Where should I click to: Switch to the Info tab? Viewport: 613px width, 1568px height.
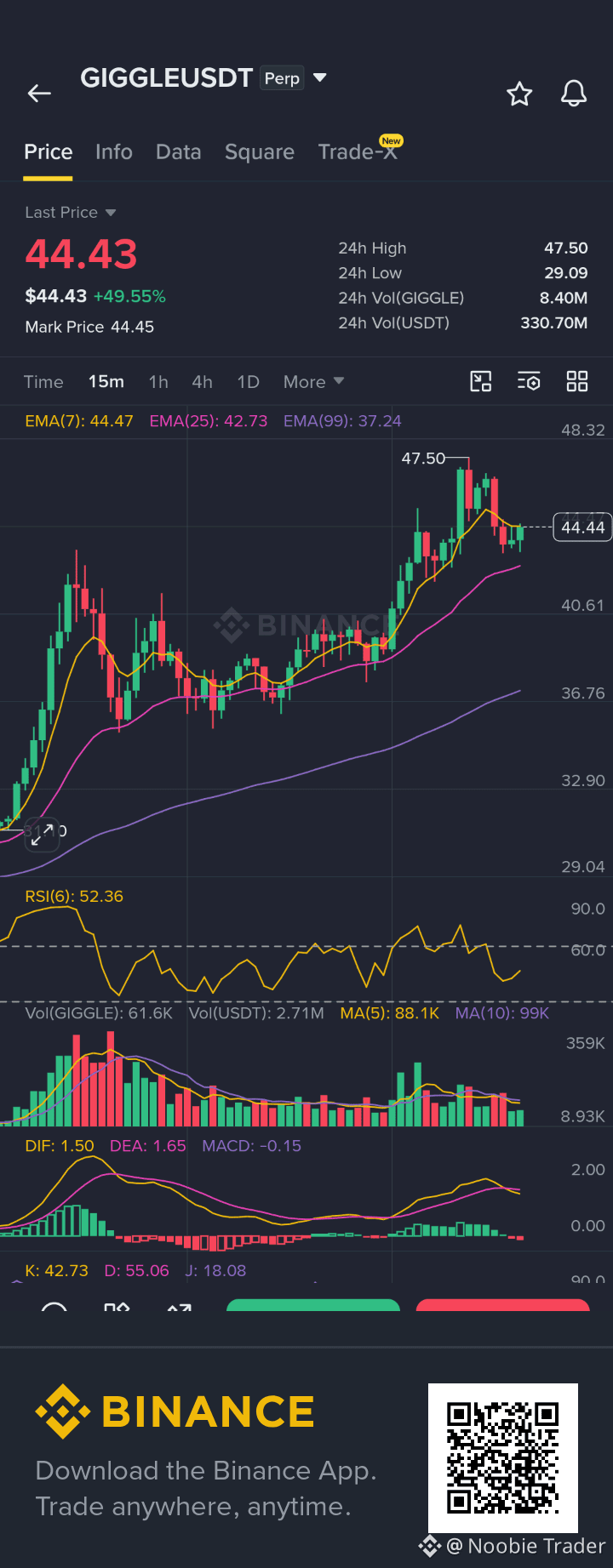[114, 152]
